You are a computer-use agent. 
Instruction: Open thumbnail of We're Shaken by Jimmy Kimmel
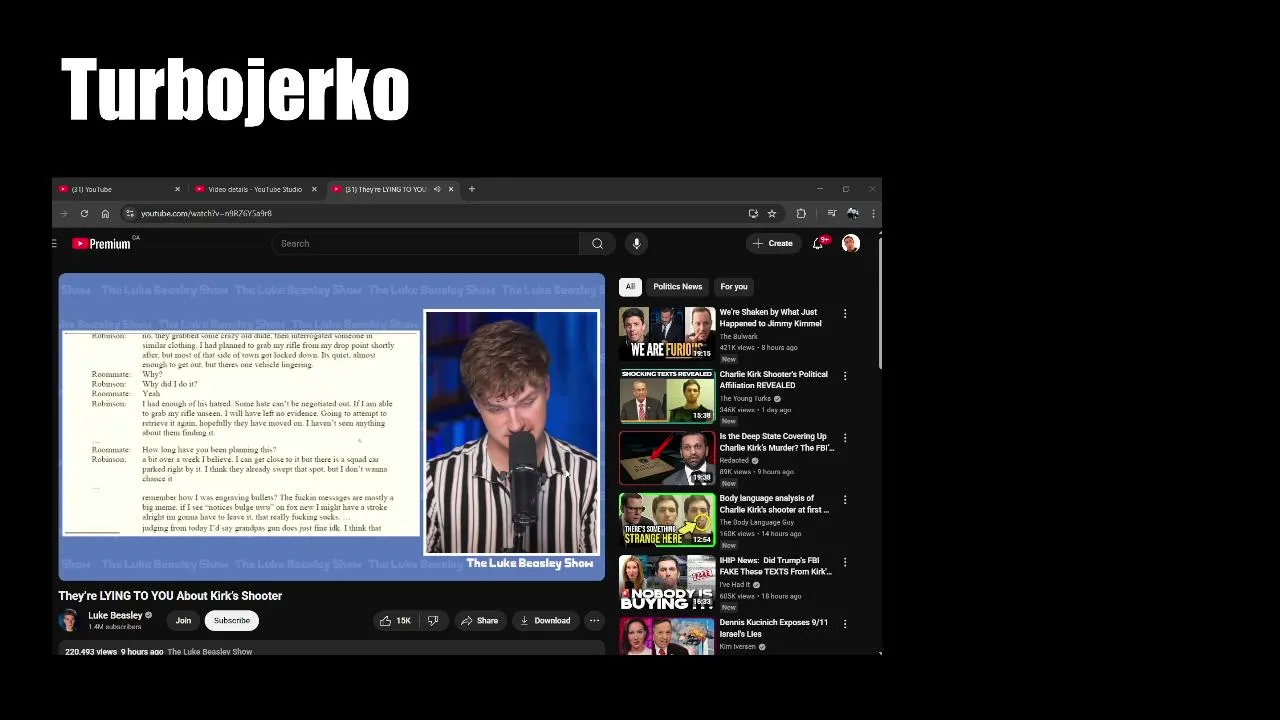[667, 334]
